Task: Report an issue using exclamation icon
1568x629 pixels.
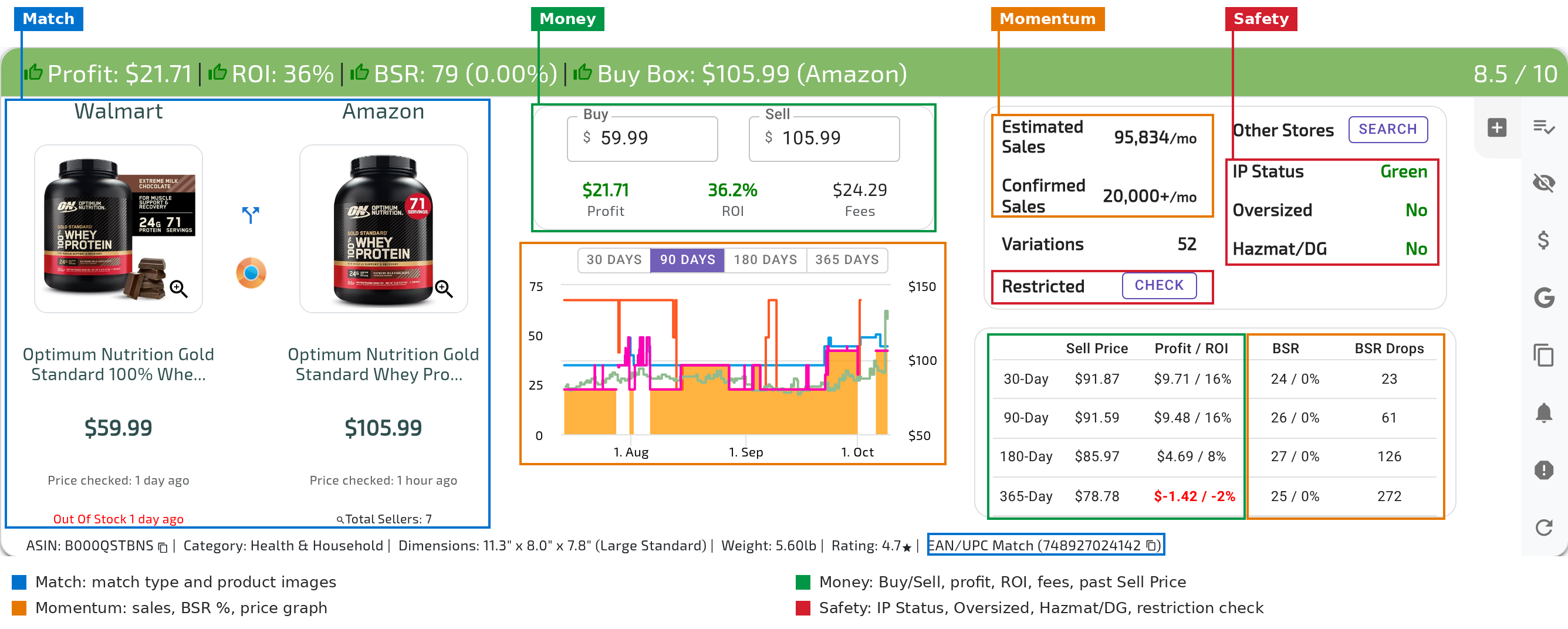Action: 1544,470
